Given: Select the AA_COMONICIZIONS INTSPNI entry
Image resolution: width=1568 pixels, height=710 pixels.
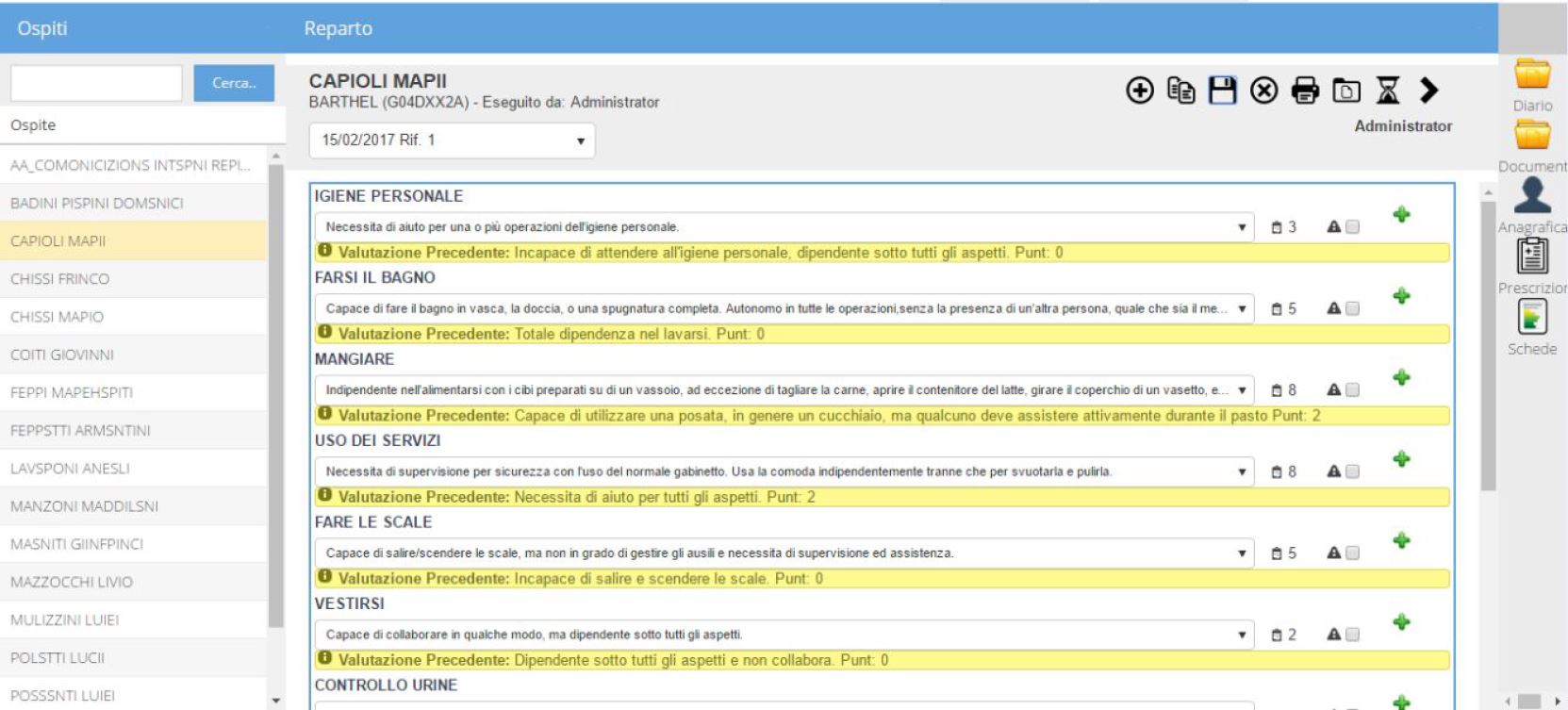Looking at the screenshot, I should (134, 165).
